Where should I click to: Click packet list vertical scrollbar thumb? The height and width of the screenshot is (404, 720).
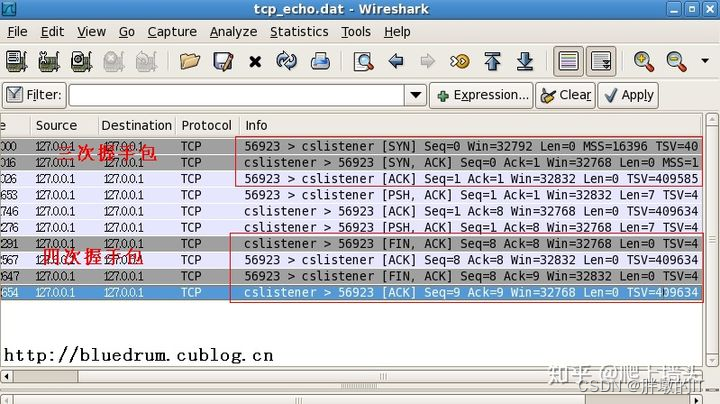point(712,239)
